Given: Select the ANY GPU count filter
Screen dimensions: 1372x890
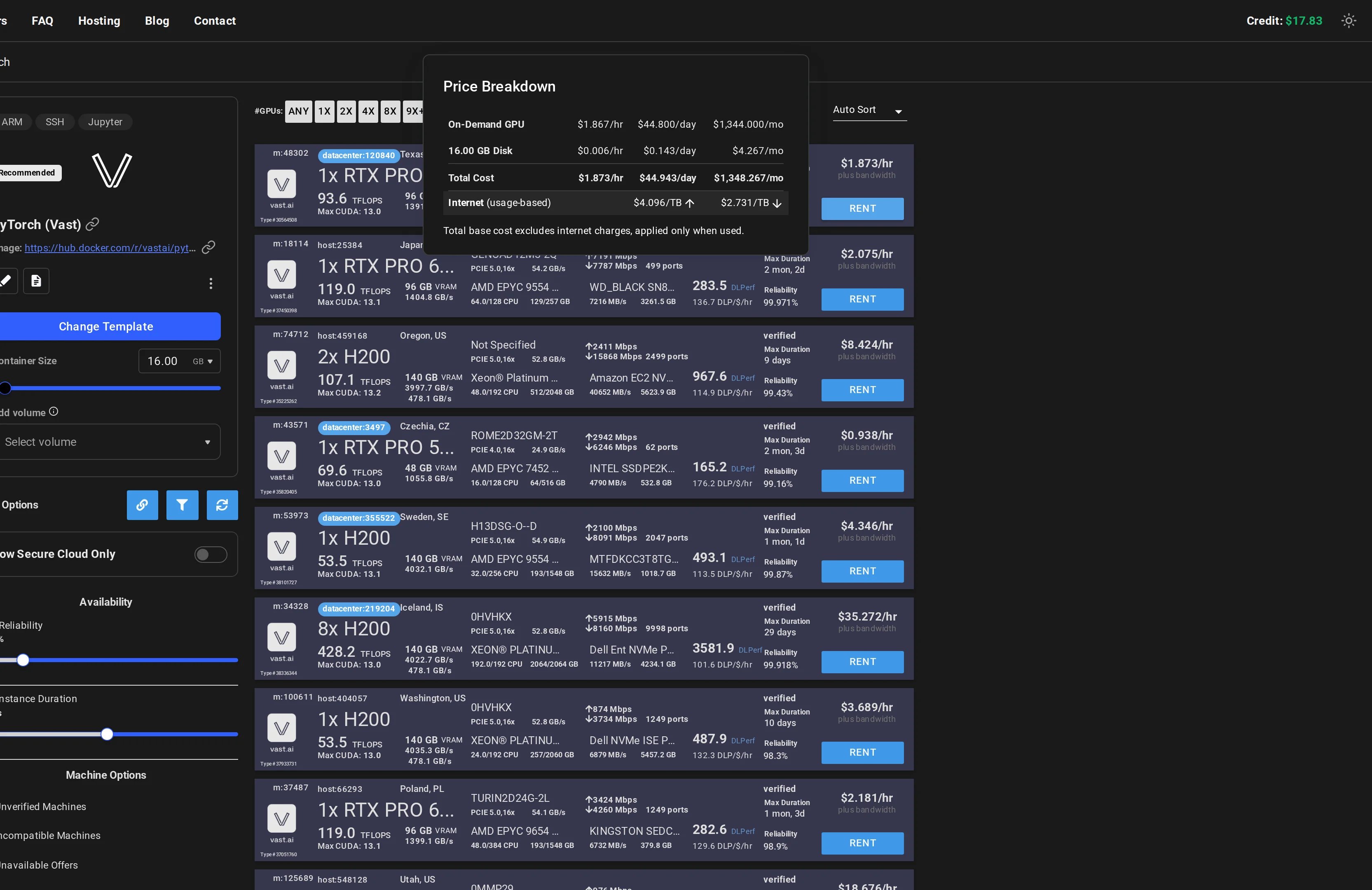Looking at the screenshot, I should [299, 111].
